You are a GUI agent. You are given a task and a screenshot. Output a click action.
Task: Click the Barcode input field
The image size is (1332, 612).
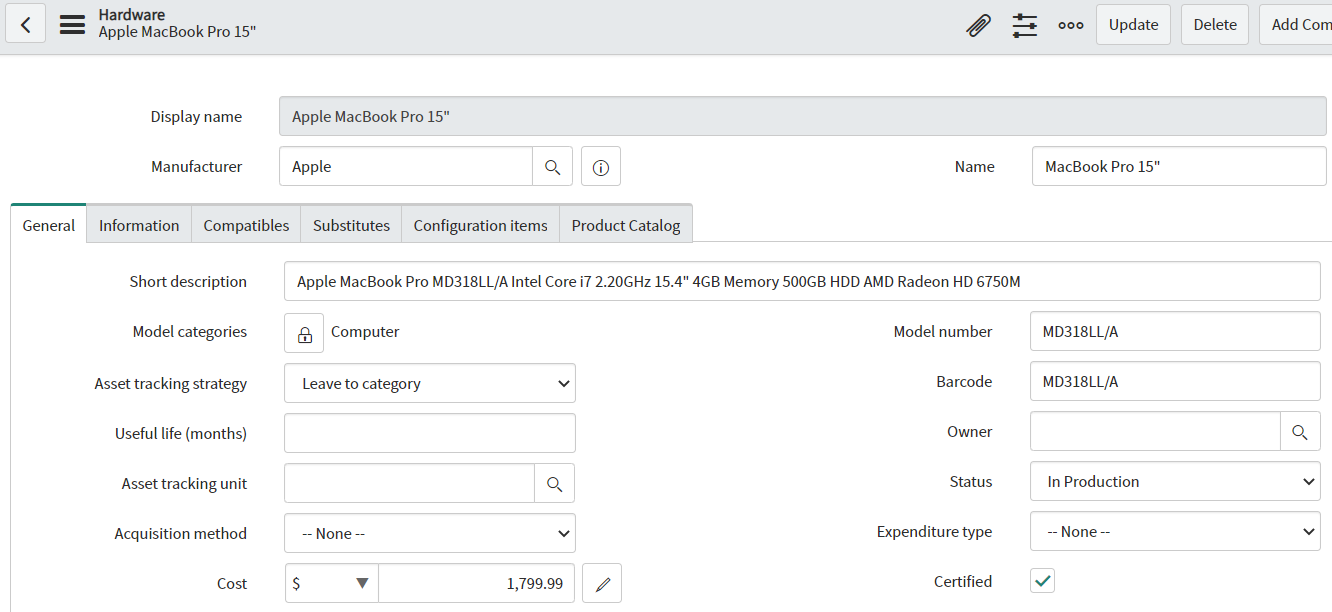tap(1175, 381)
